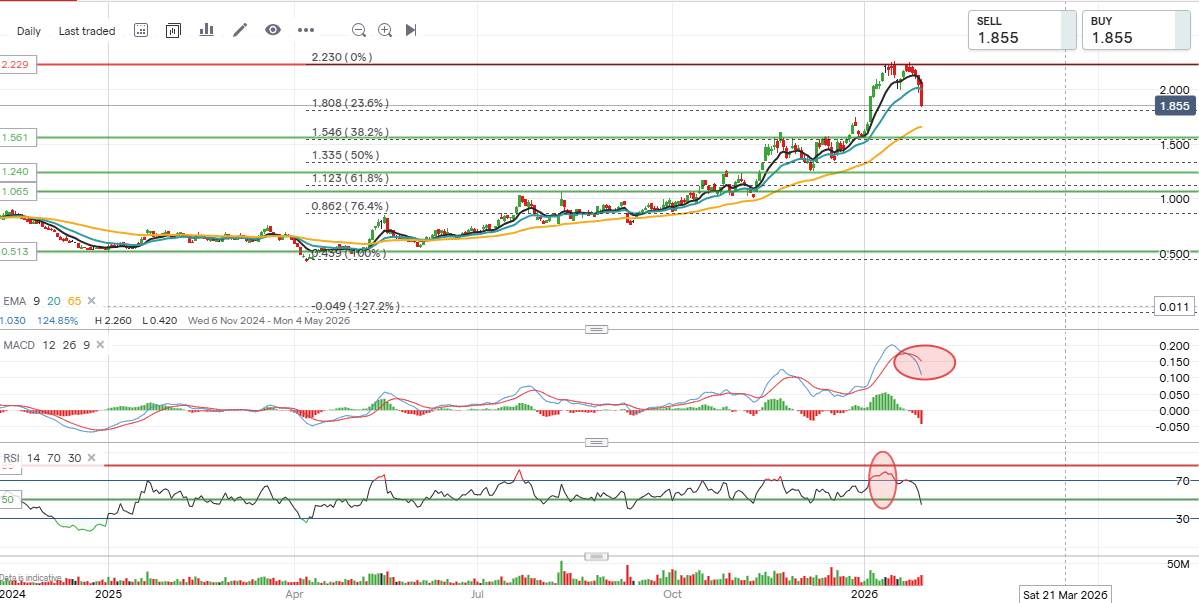Viewport: 1199px width, 603px height.
Task: Open the indicators bar chart icon
Action: [x=207, y=30]
